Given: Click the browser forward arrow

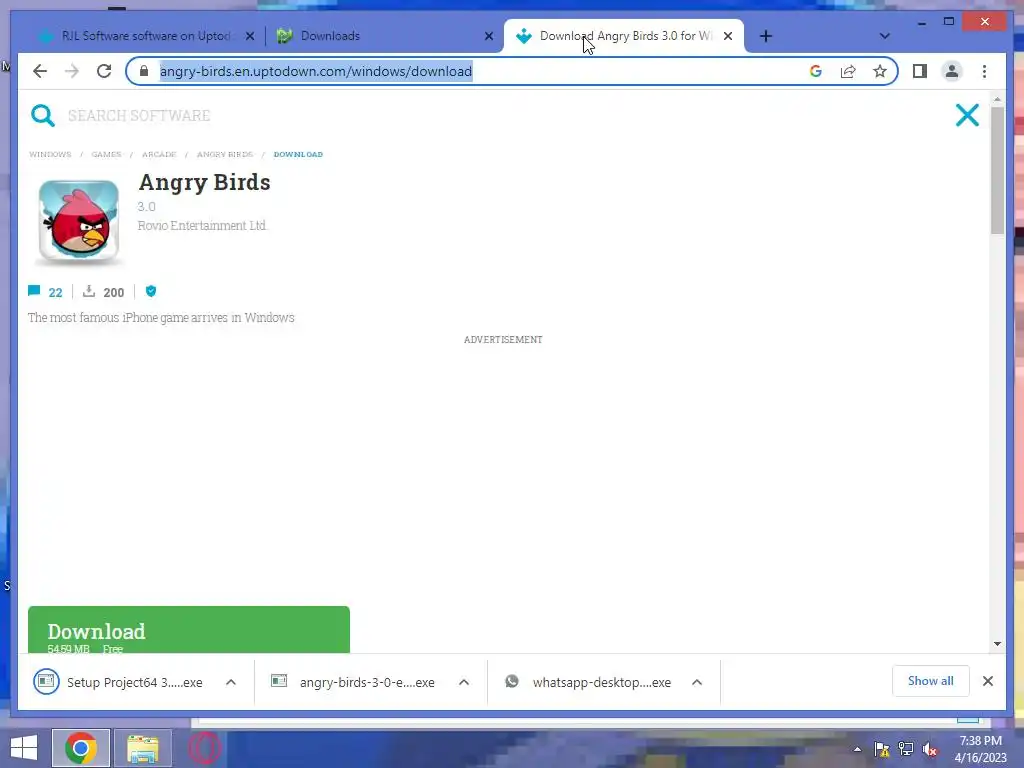Looking at the screenshot, I should [x=72, y=71].
